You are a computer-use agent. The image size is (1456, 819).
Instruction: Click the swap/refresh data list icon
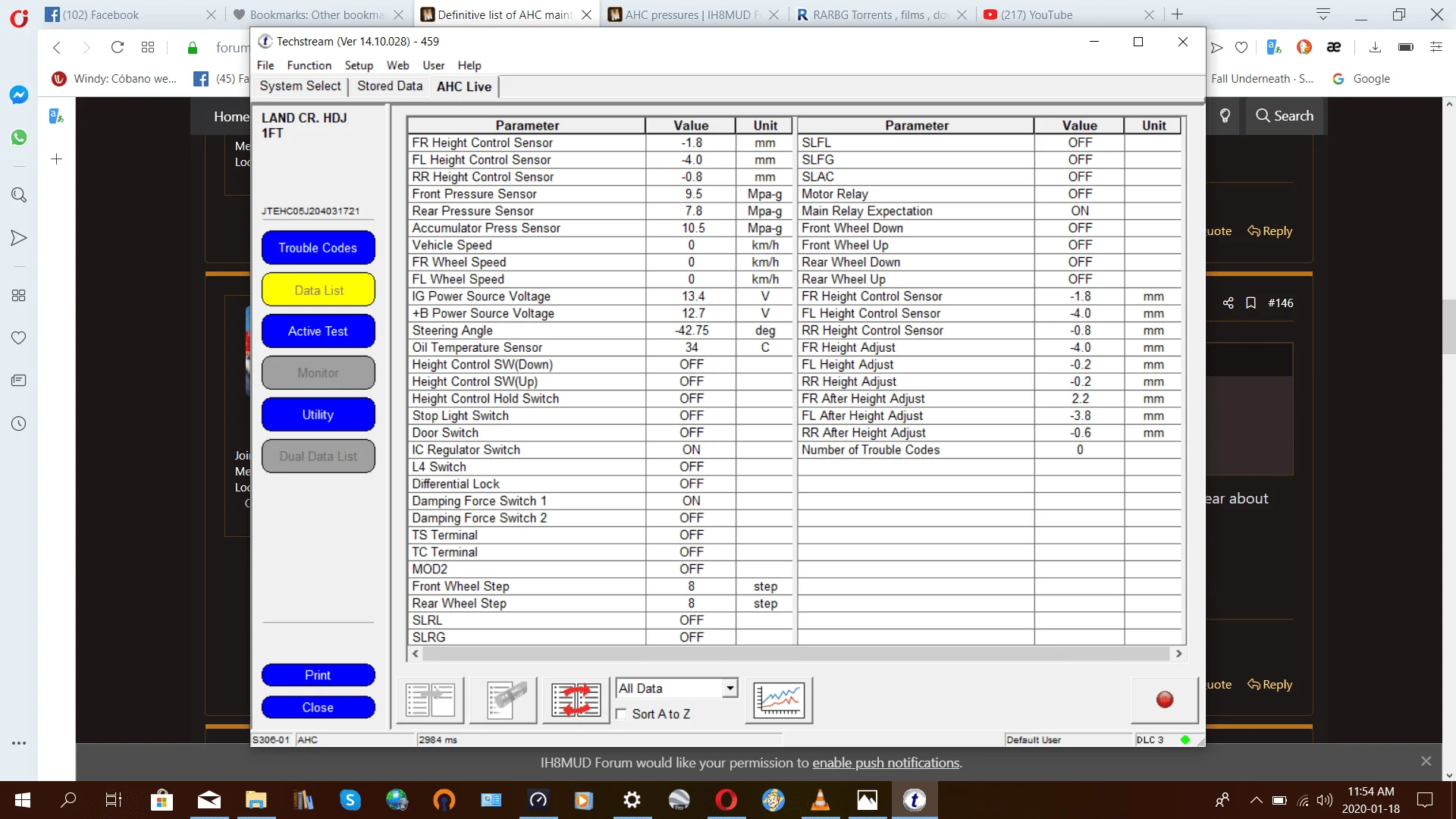[576, 700]
